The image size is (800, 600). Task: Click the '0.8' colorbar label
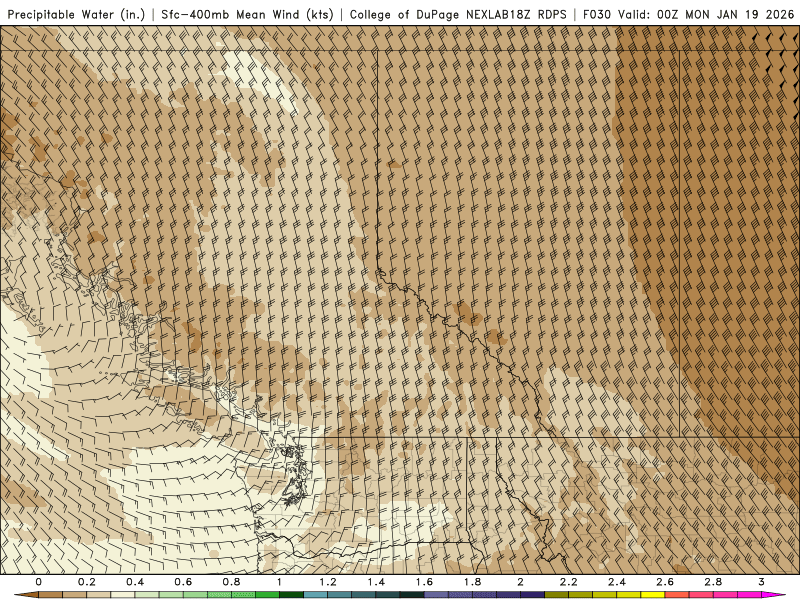tap(231, 582)
